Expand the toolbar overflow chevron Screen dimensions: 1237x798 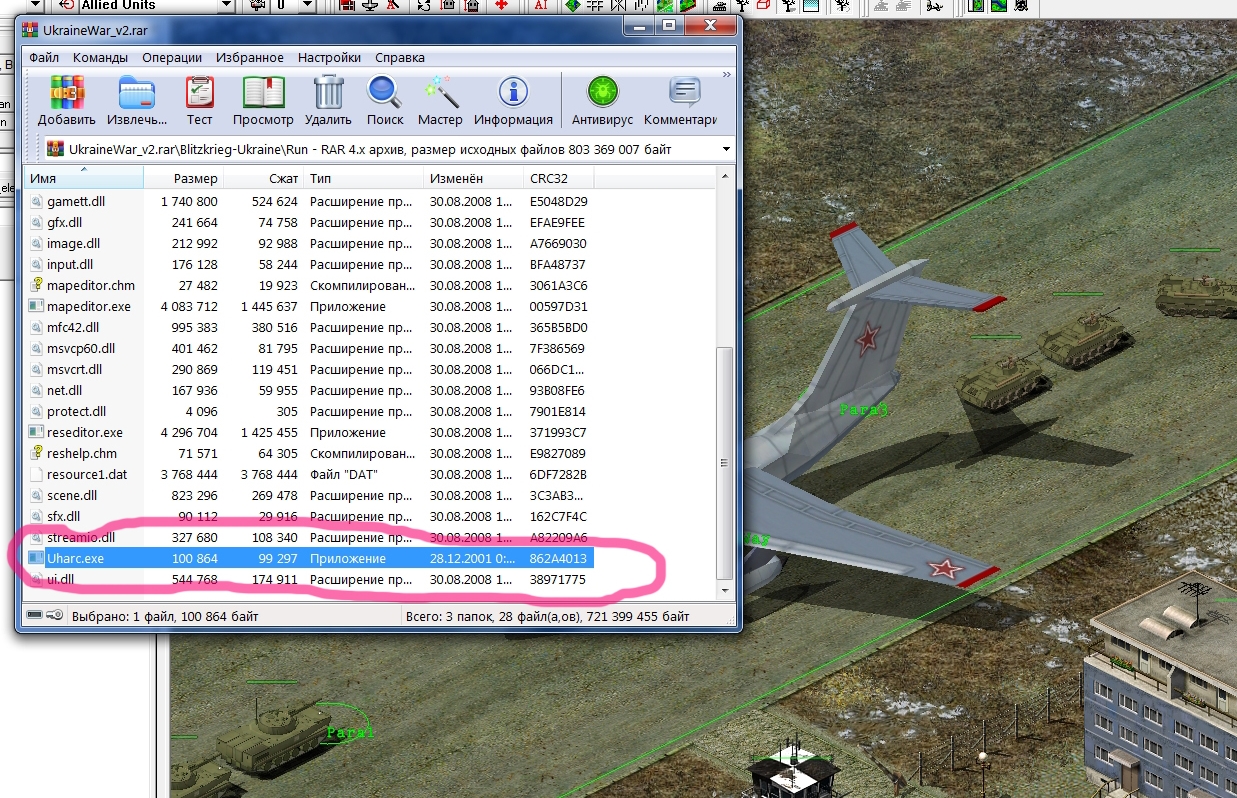click(x=728, y=75)
